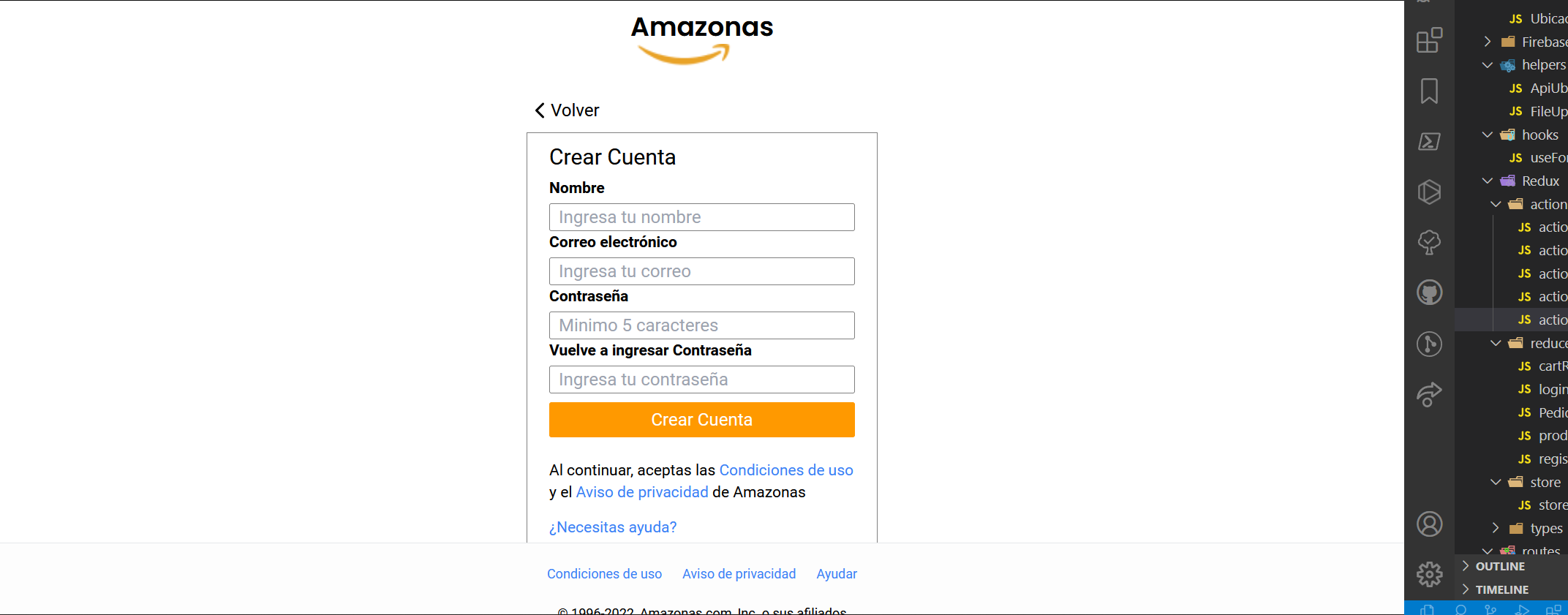1568x615 pixels.
Task: Click the Ingresa tu nombre input field
Action: (701, 217)
